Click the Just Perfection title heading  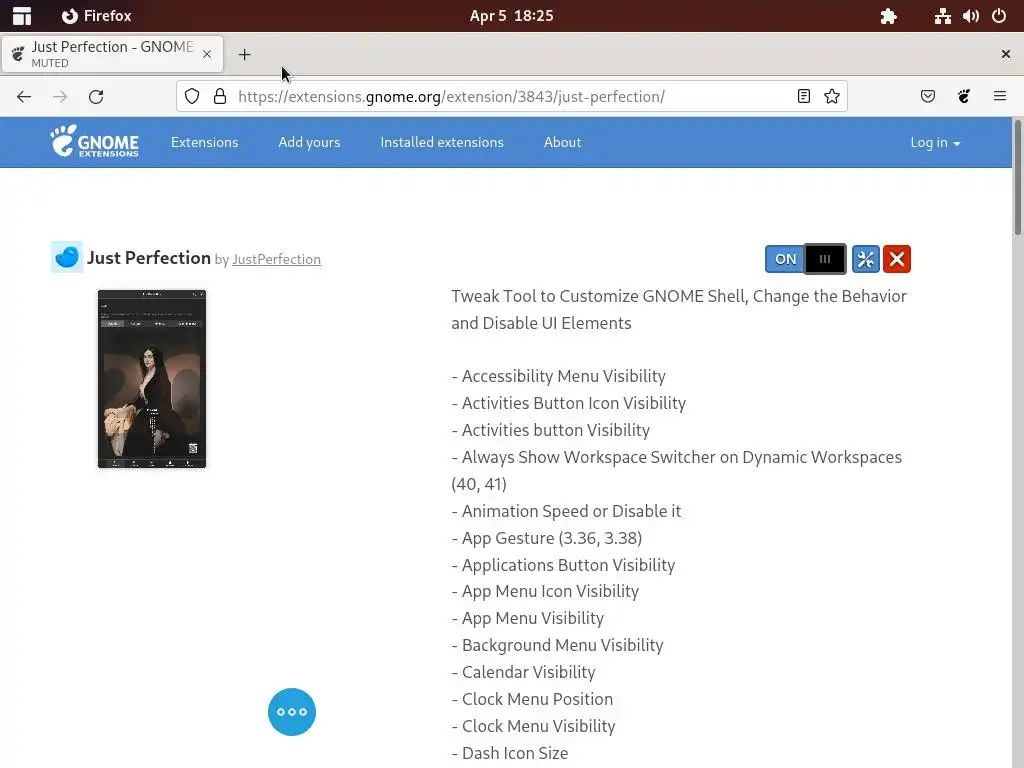click(x=149, y=258)
